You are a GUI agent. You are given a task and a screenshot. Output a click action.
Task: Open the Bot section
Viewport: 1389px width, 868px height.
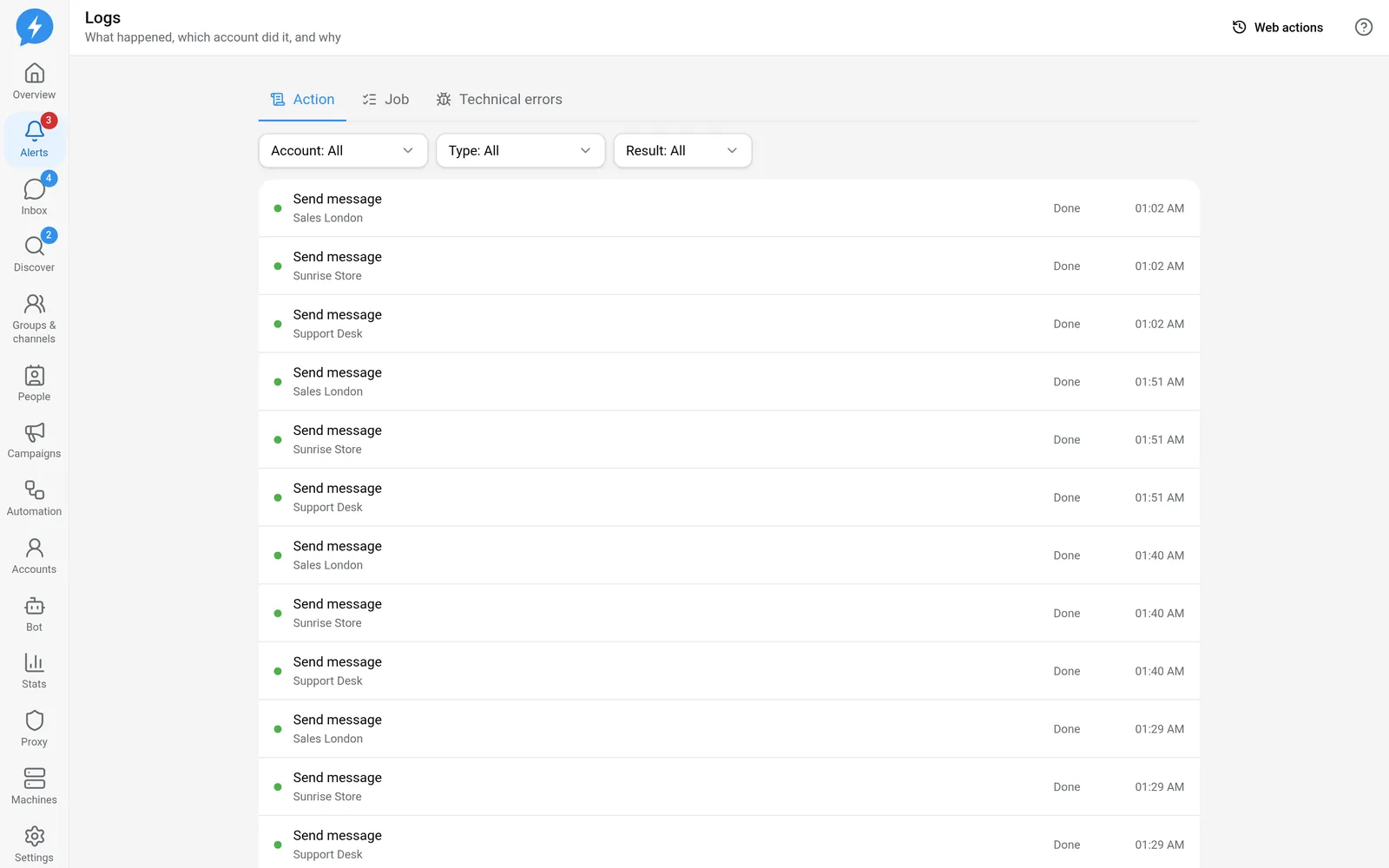pos(34,615)
